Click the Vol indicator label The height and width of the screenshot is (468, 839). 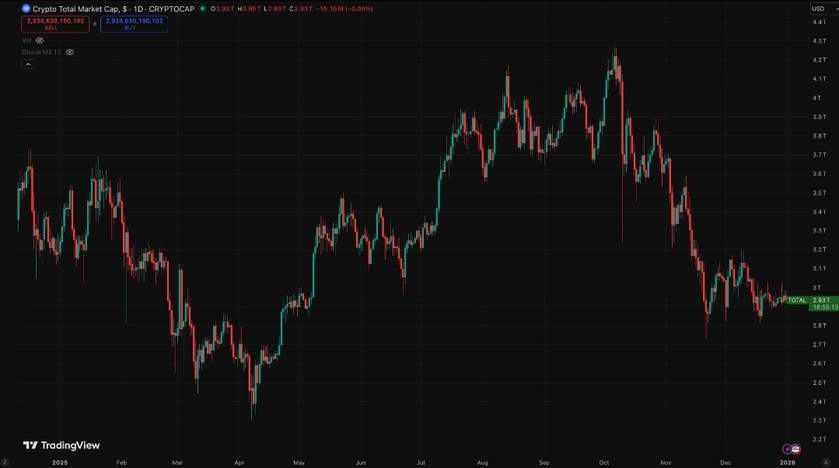pos(27,40)
